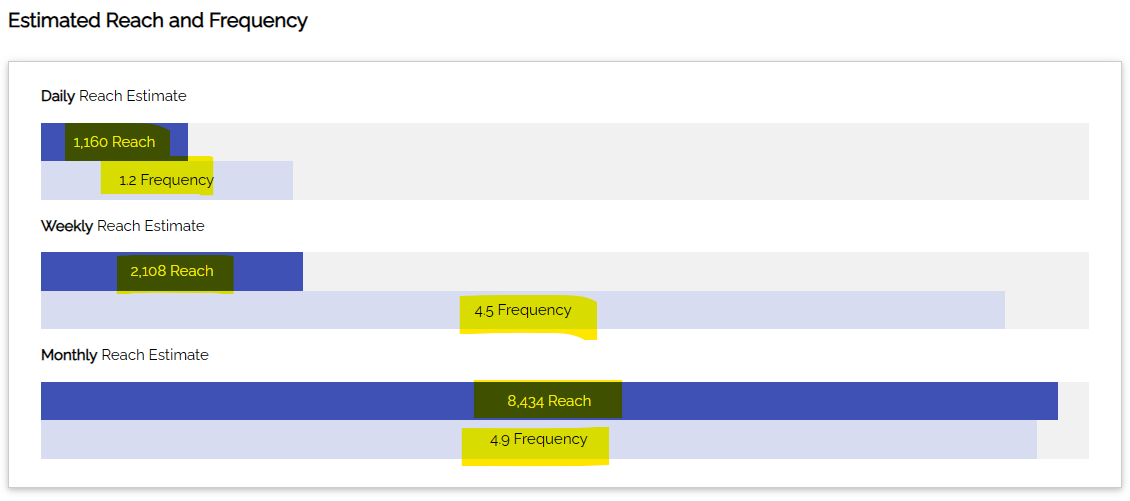
Task: Click the Weekly Reach Estimate label
Action: pyautogui.click(x=122, y=226)
